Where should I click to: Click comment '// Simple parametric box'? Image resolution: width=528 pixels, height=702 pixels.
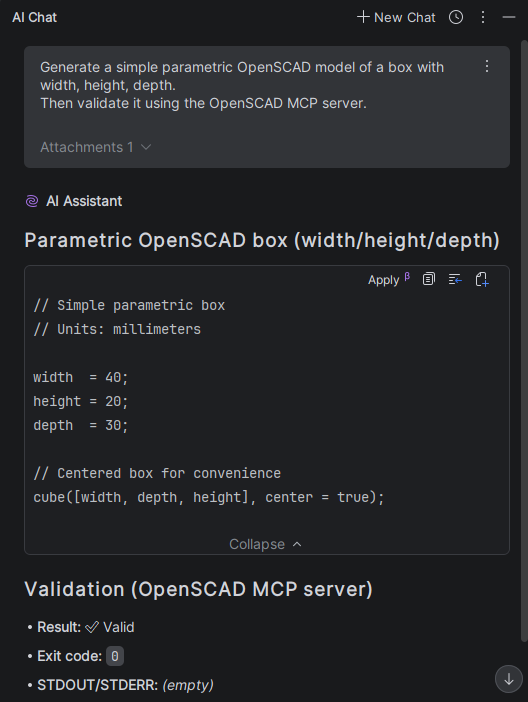(x=129, y=305)
